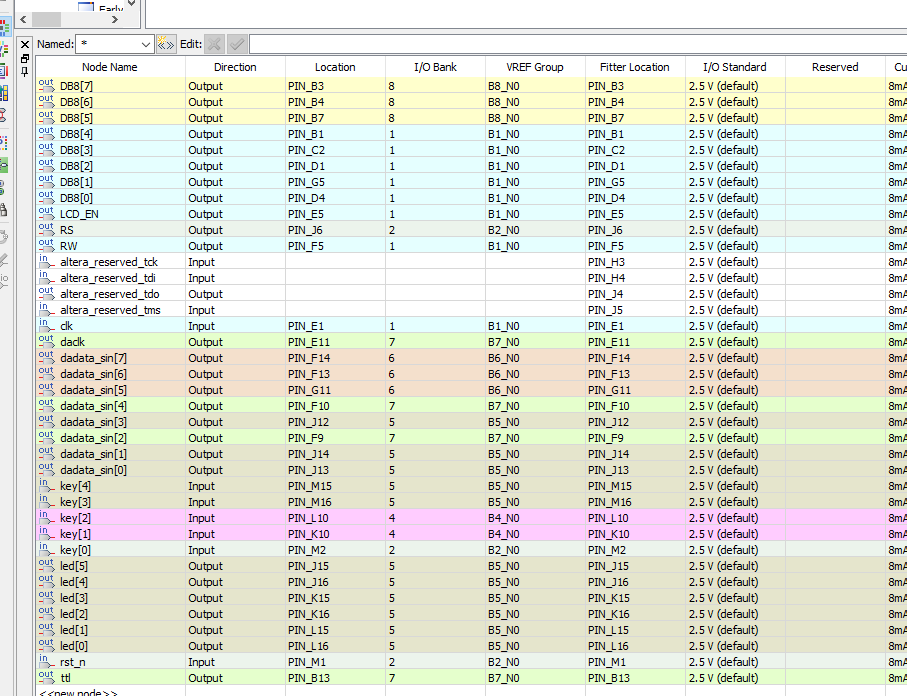Click the I/O Bank cell of RS row
The width and height of the screenshot is (907, 696).
[x=435, y=230]
